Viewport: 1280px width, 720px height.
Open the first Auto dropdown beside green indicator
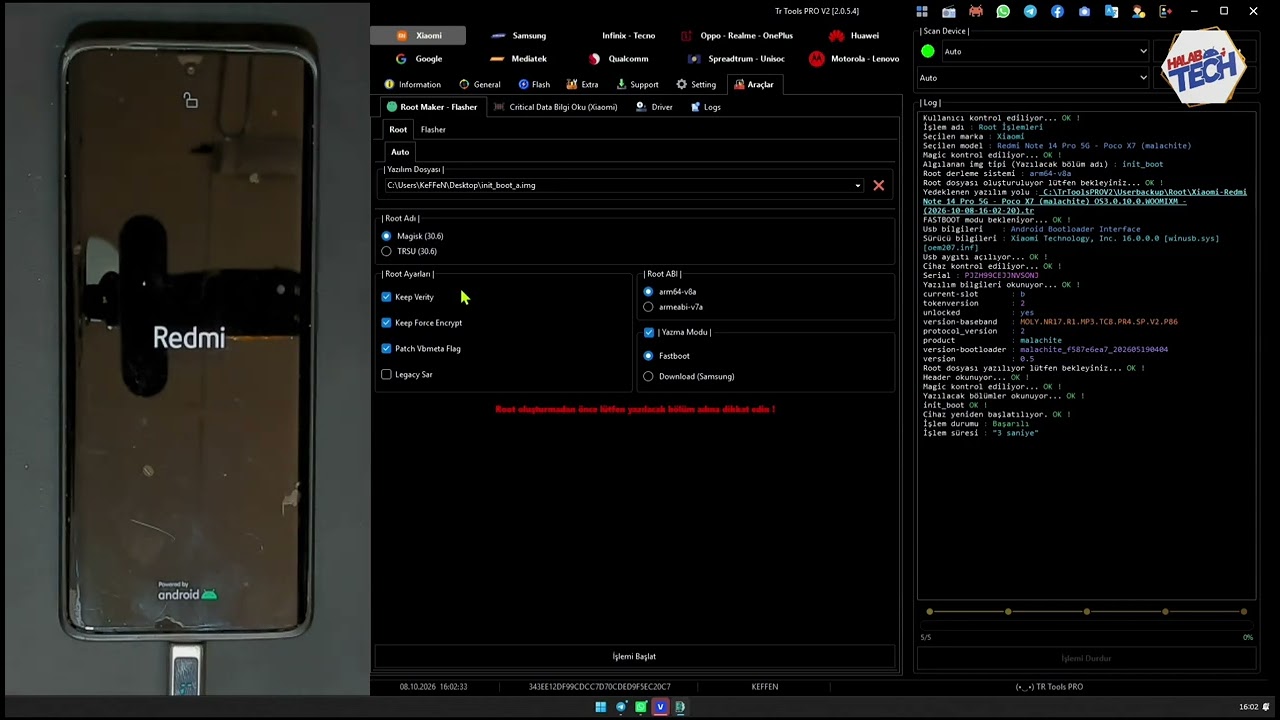[x=1046, y=51]
